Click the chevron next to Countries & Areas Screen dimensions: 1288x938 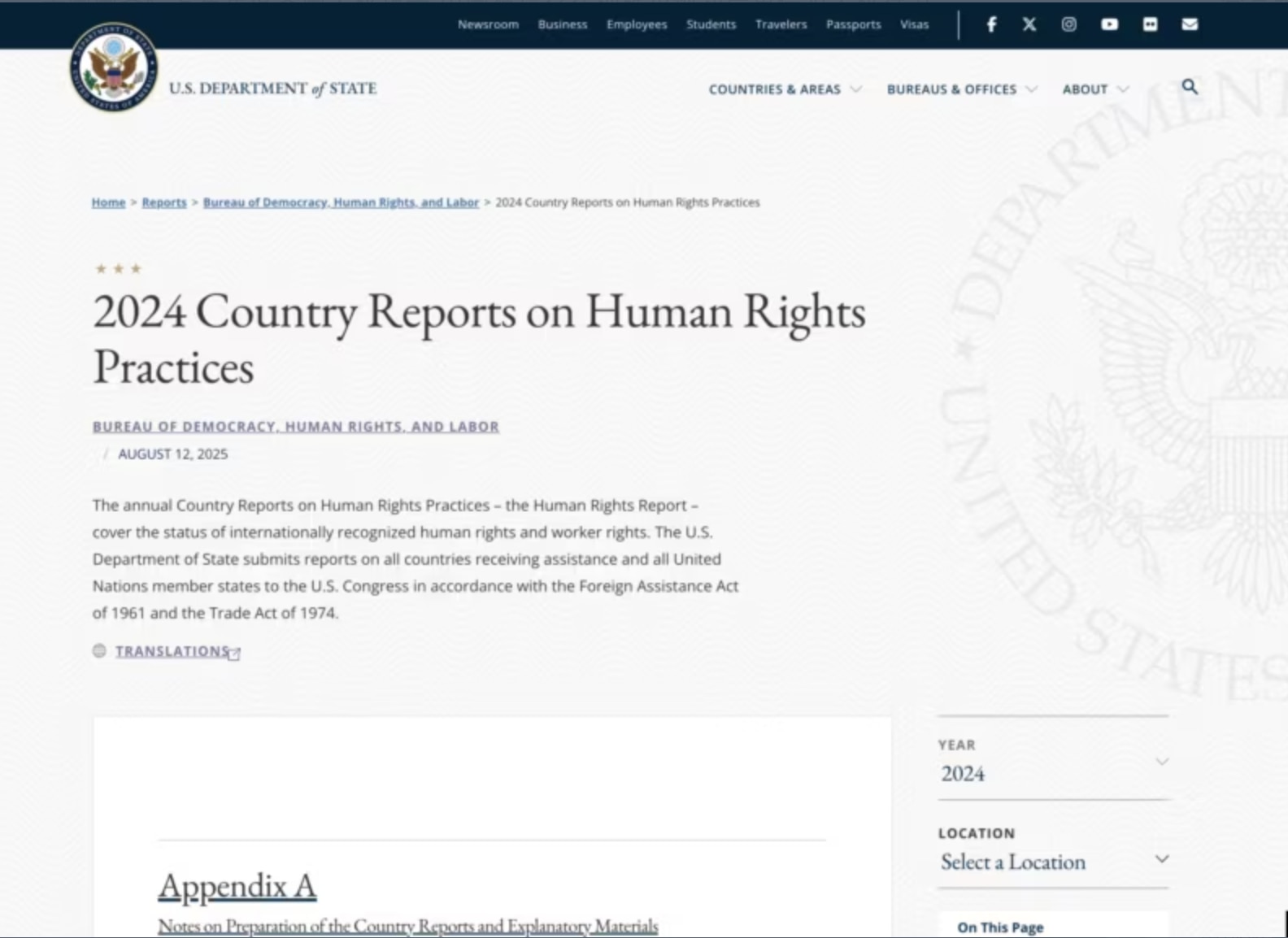click(x=855, y=89)
